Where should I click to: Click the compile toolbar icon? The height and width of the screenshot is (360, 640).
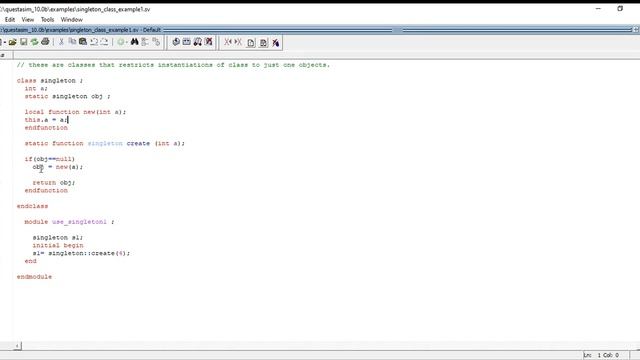[x=176, y=42]
